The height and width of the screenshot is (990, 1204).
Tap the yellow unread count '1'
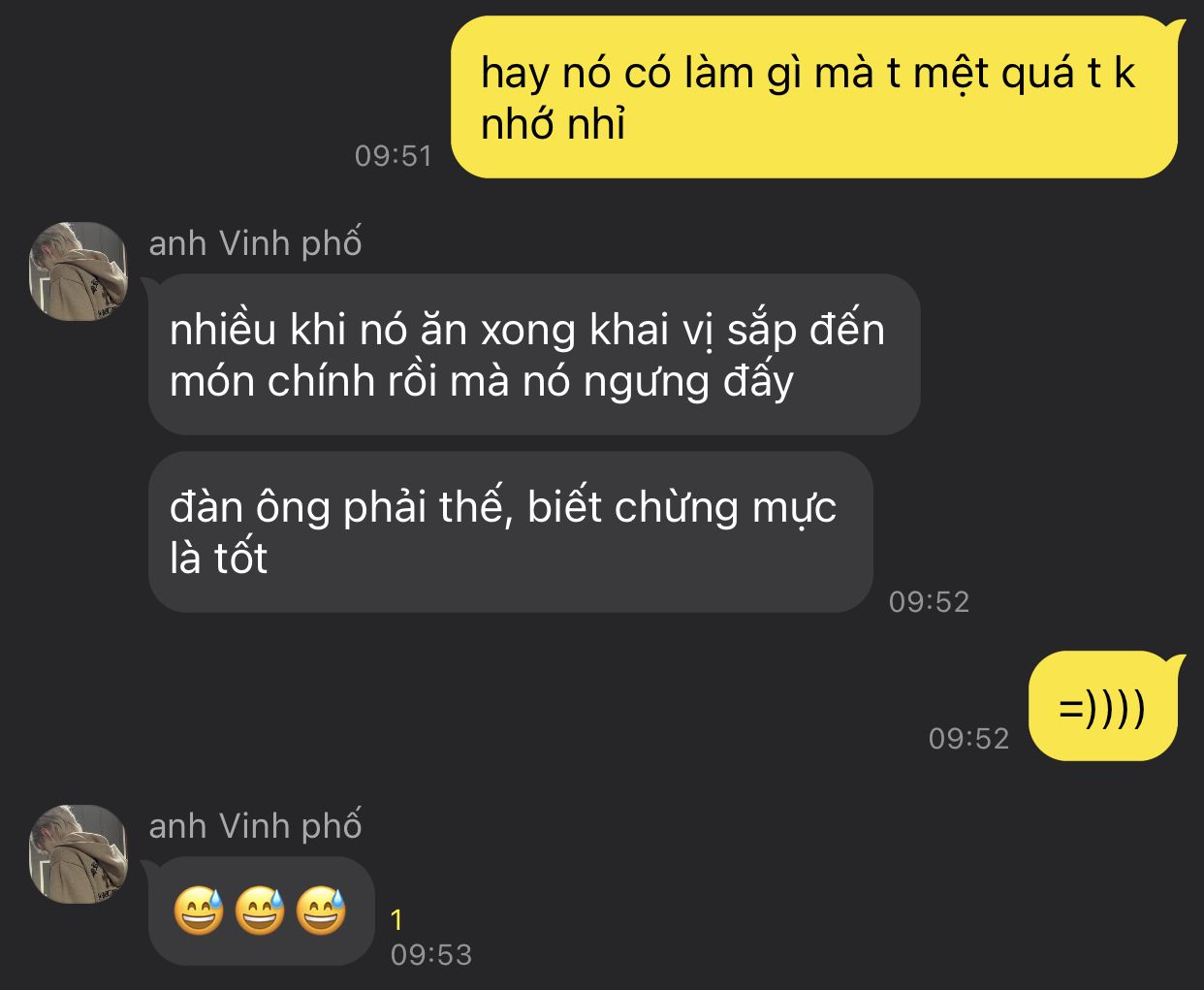(396, 919)
